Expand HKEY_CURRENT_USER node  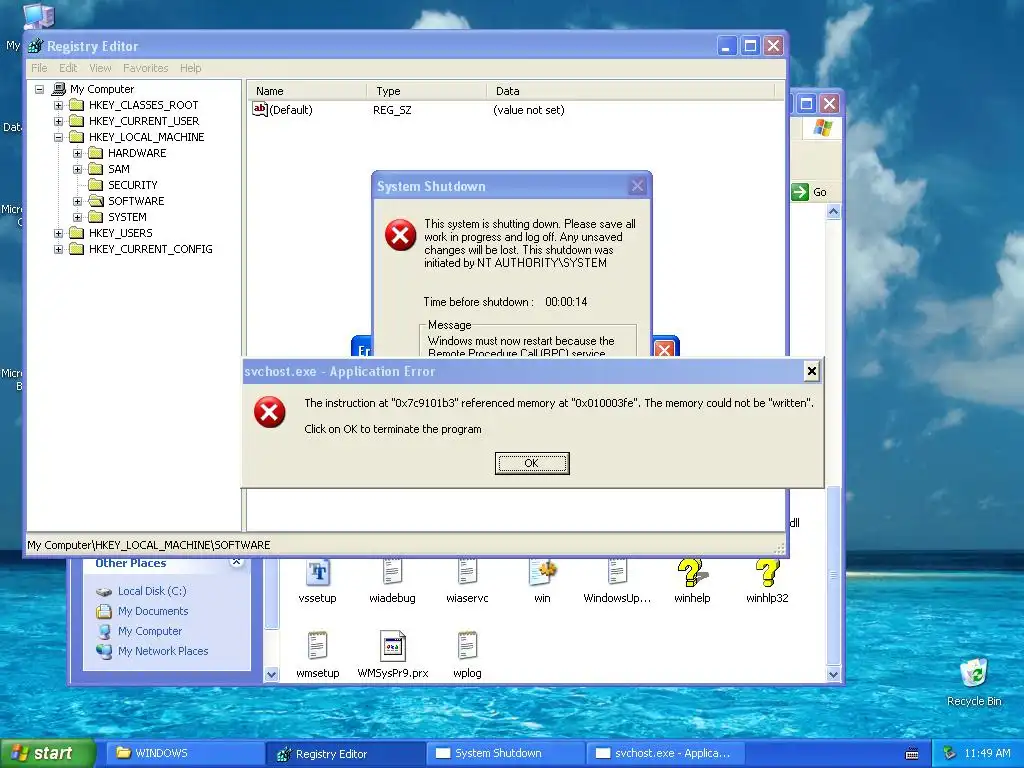pyautogui.click(x=58, y=121)
